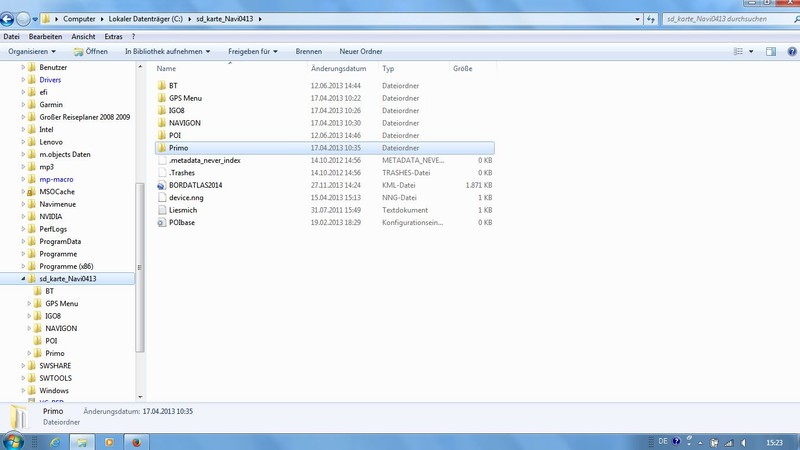Select the POIbase configuration file icon
The width and height of the screenshot is (800, 450).
(161, 222)
